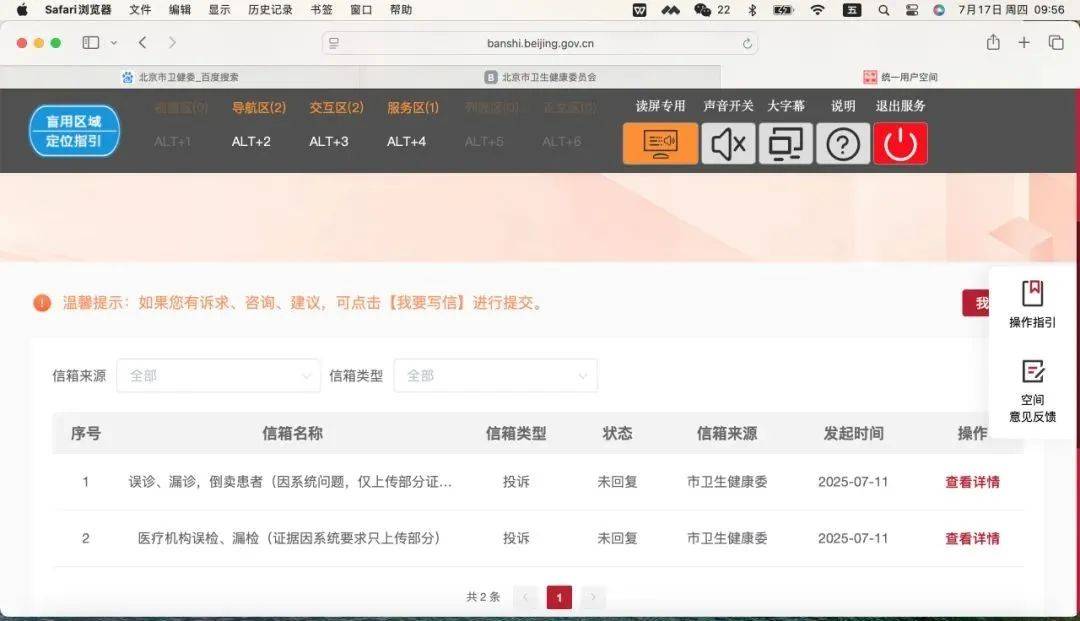This screenshot has width=1080, height=621.
Task: Reload the page via address bar refresh icon
Action: [x=747, y=43]
